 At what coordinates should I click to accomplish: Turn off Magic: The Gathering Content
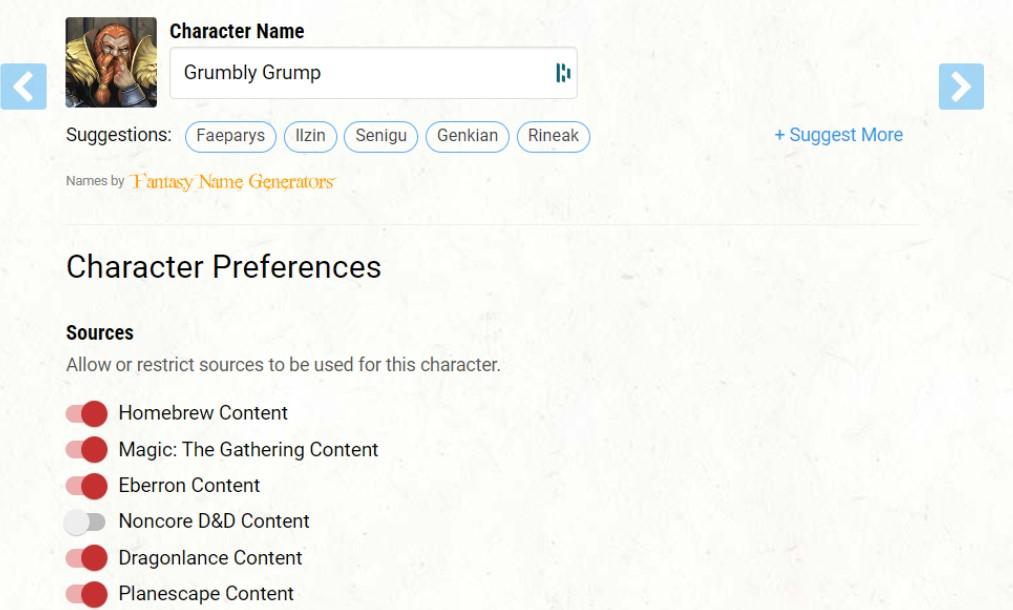click(86, 450)
